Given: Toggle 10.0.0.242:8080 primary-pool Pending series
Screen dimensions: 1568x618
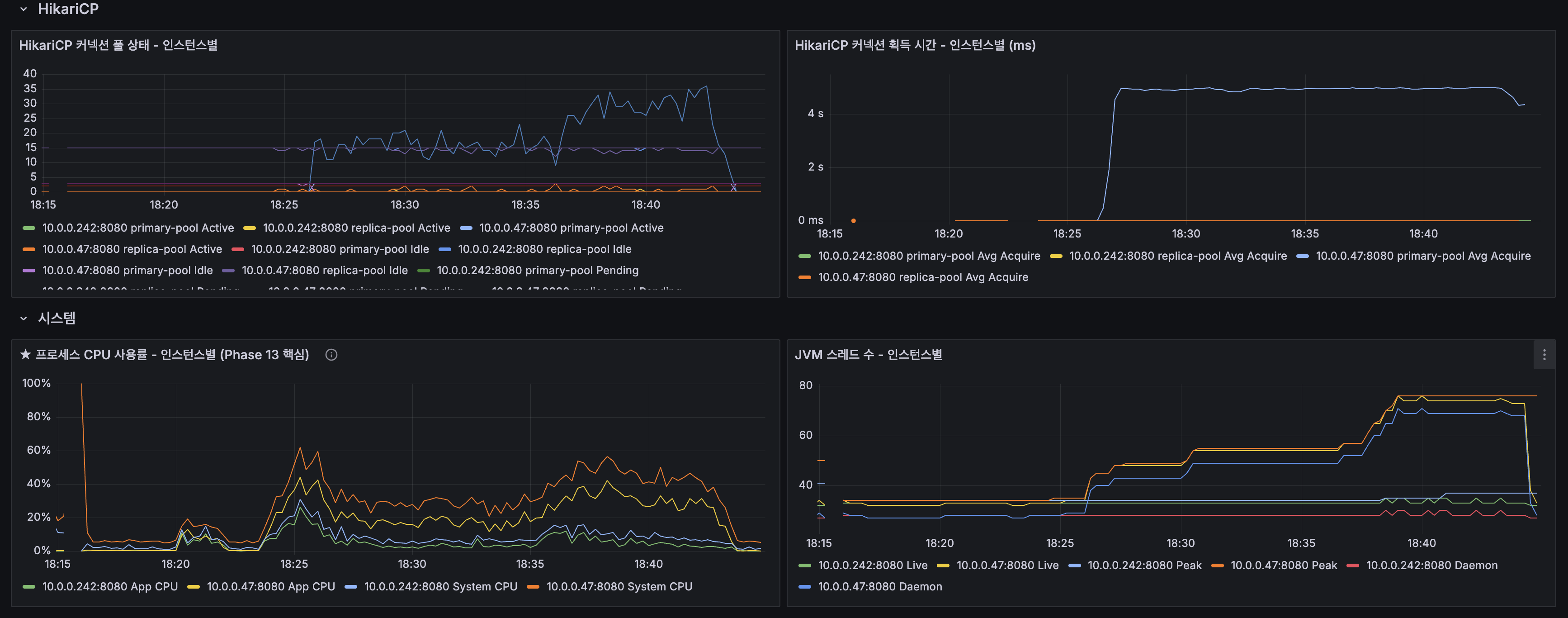Looking at the screenshot, I should 538,271.
